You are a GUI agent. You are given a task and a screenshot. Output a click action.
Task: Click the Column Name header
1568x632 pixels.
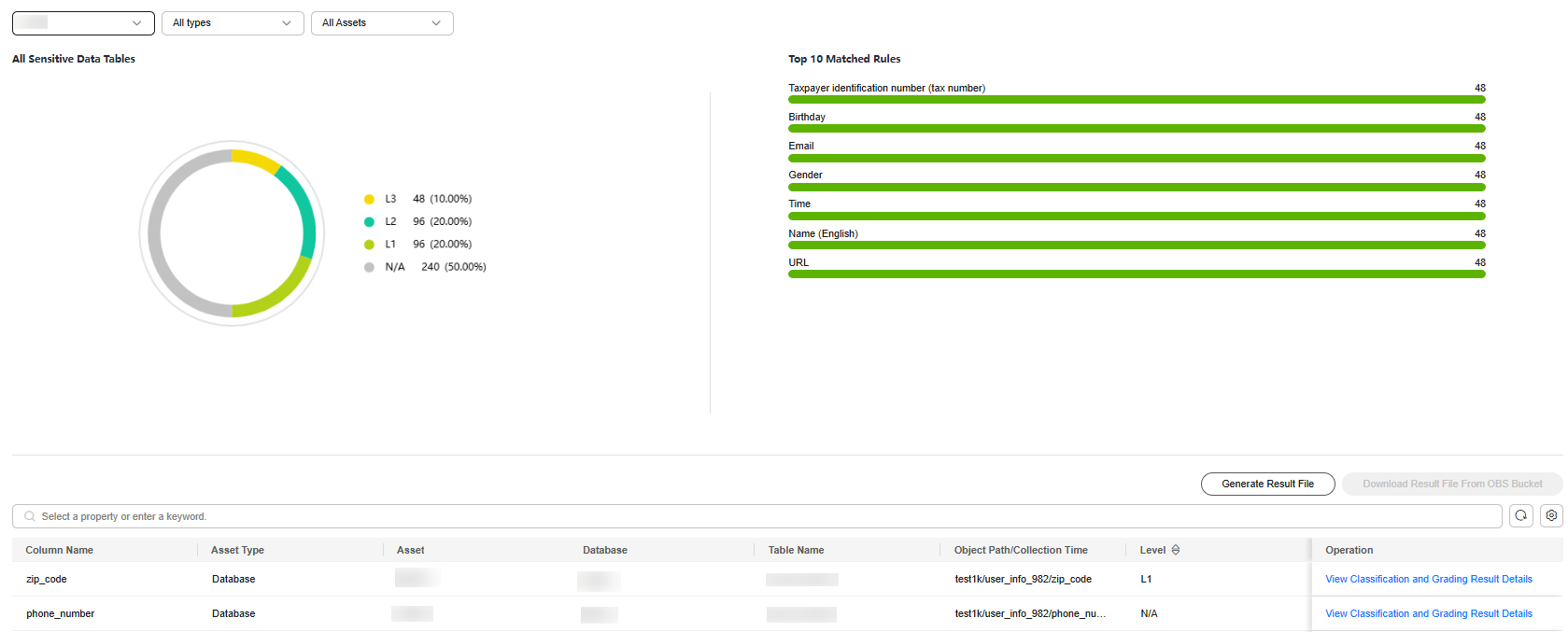click(59, 550)
